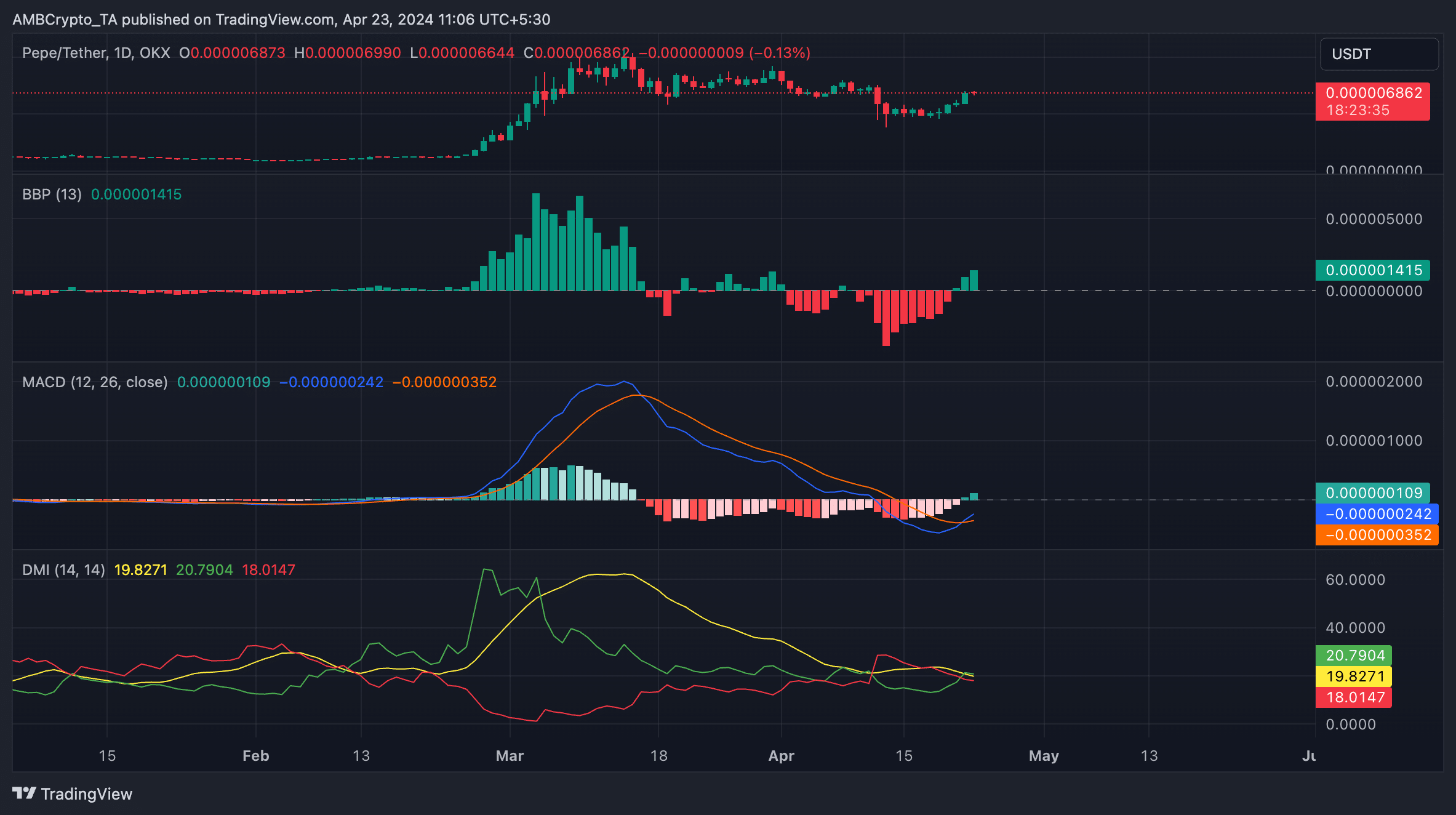Screen dimensions: 1456x815
Task: Click the yellow ADX tag 19.8271
Action: (1353, 676)
